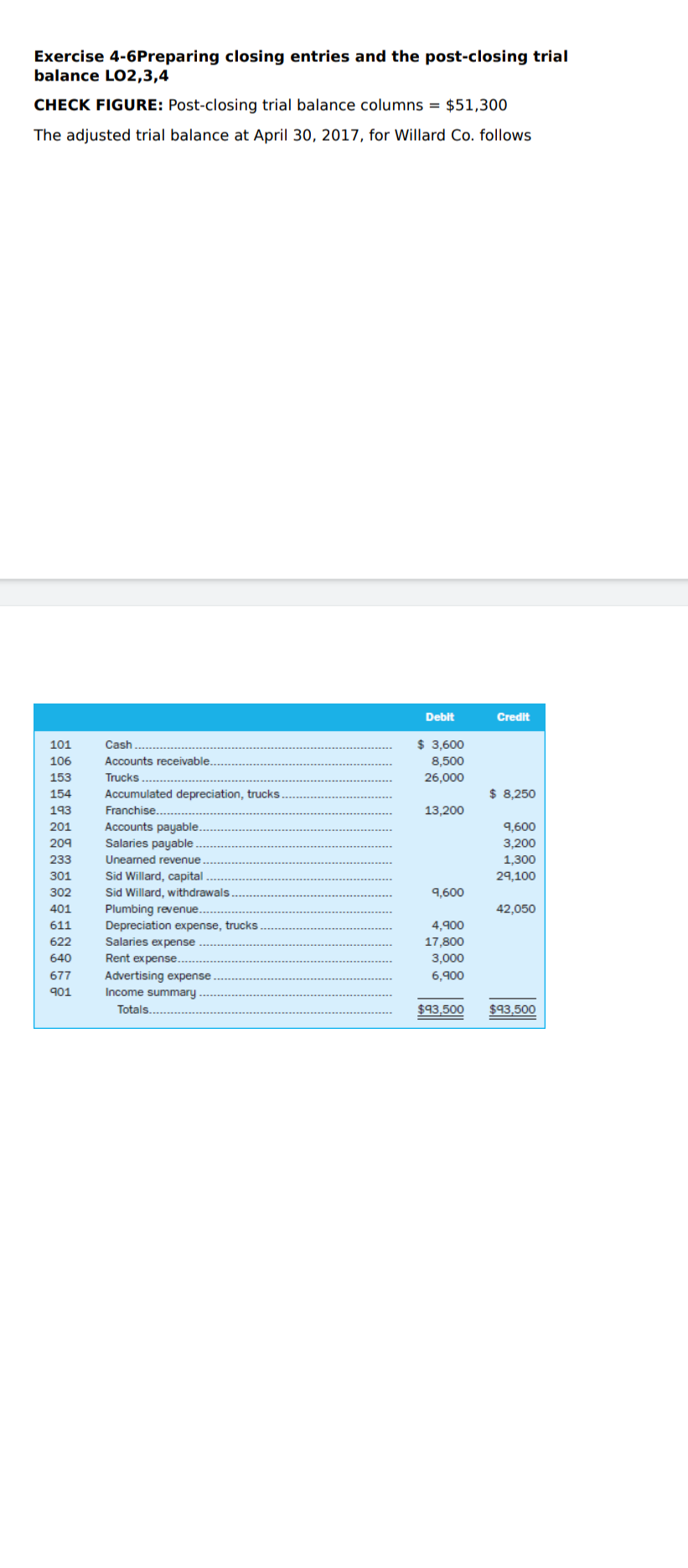Image resolution: width=688 pixels, height=1568 pixels.
Task: Click the 4,900 depreciation expense debit
Action: point(447,926)
